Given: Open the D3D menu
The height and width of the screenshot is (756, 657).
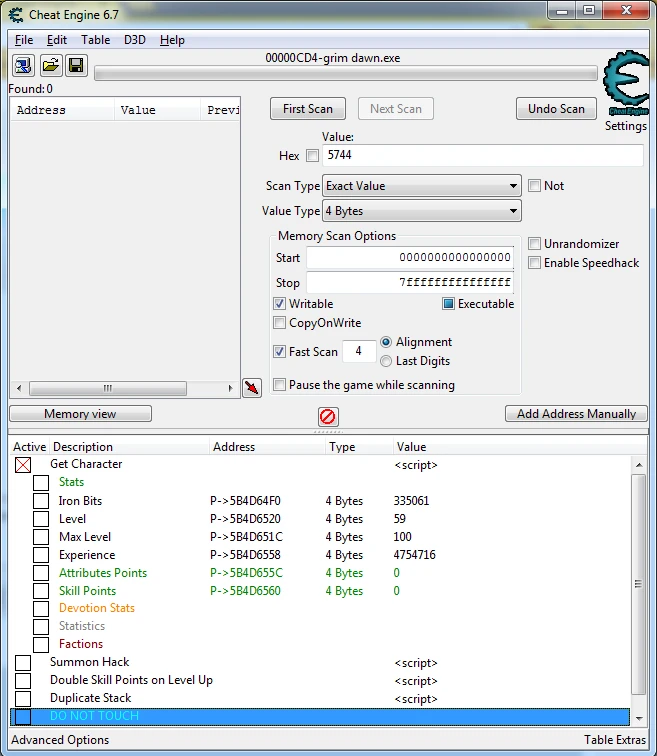Looking at the screenshot, I should tap(134, 40).
